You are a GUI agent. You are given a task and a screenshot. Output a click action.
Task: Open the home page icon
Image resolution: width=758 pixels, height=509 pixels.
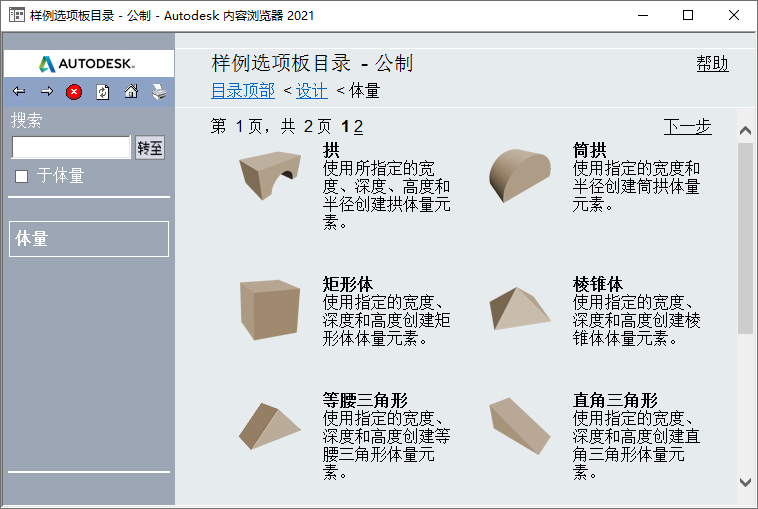(x=131, y=91)
